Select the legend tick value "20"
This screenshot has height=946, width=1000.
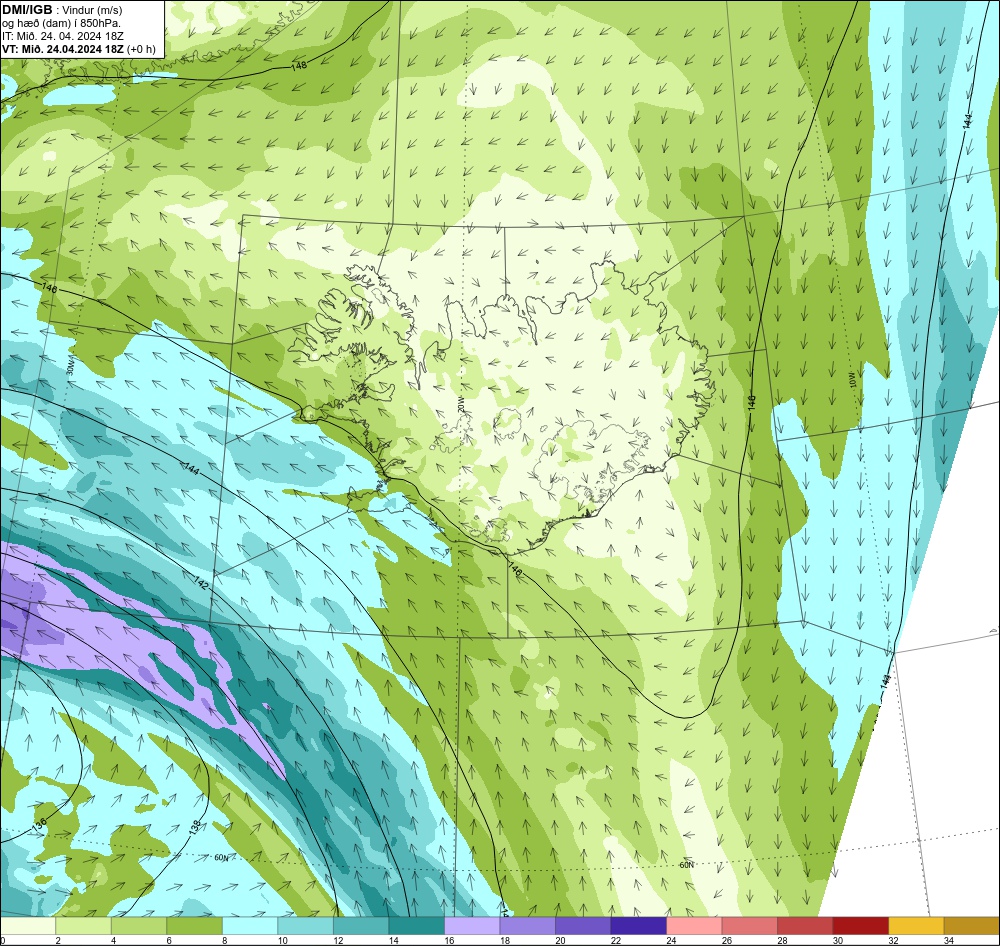pyautogui.click(x=560, y=940)
